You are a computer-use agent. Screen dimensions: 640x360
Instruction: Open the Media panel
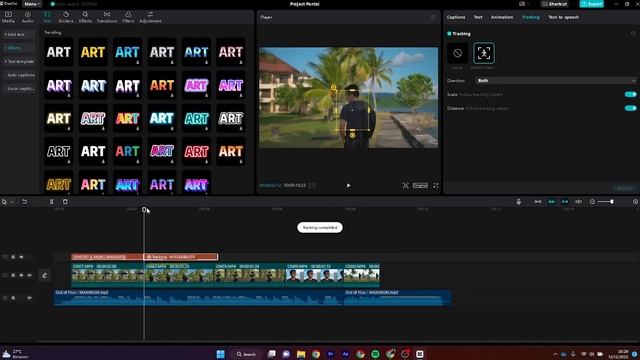(x=8, y=17)
